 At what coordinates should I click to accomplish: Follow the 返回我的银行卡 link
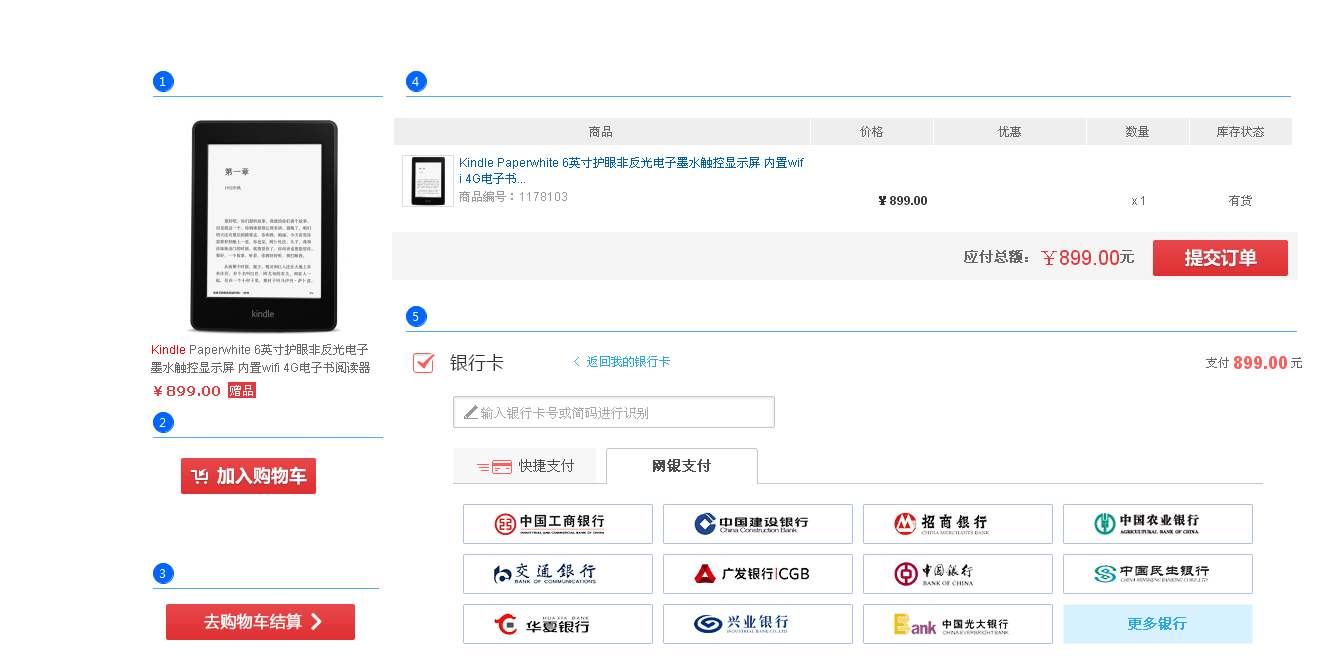click(x=627, y=362)
